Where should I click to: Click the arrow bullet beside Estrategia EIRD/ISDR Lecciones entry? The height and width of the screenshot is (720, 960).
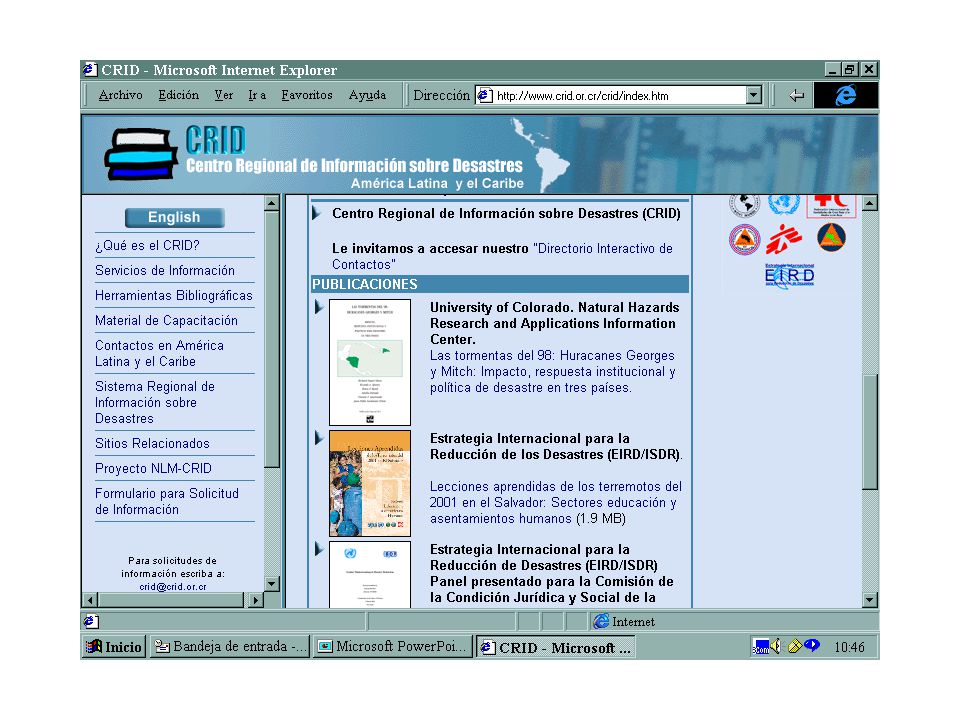[318, 438]
